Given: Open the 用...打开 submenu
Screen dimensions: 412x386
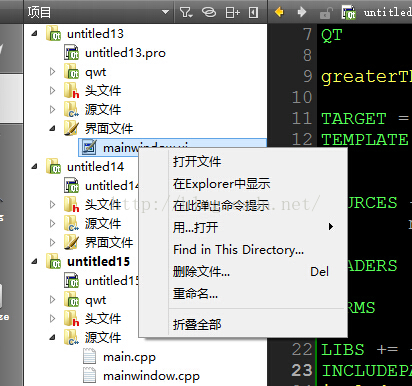Looking at the screenshot, I should [243, 228].
